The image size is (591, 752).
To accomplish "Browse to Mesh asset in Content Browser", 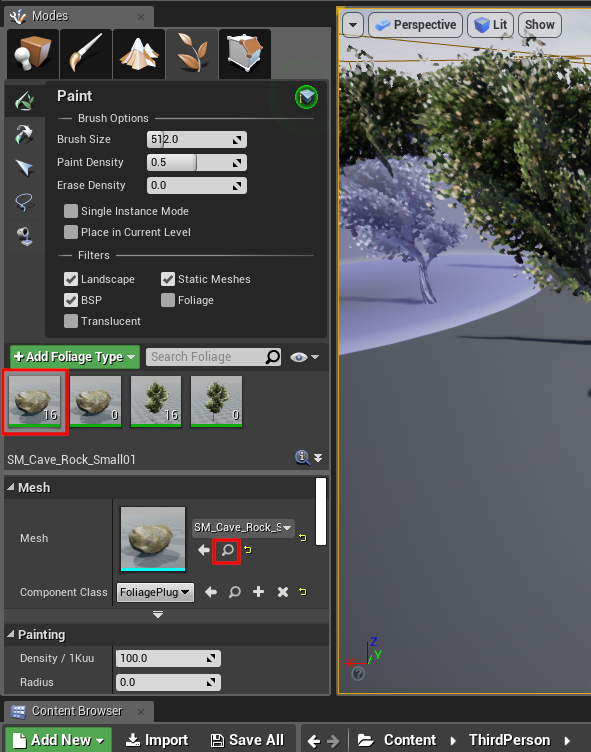I will click(227, 551).
